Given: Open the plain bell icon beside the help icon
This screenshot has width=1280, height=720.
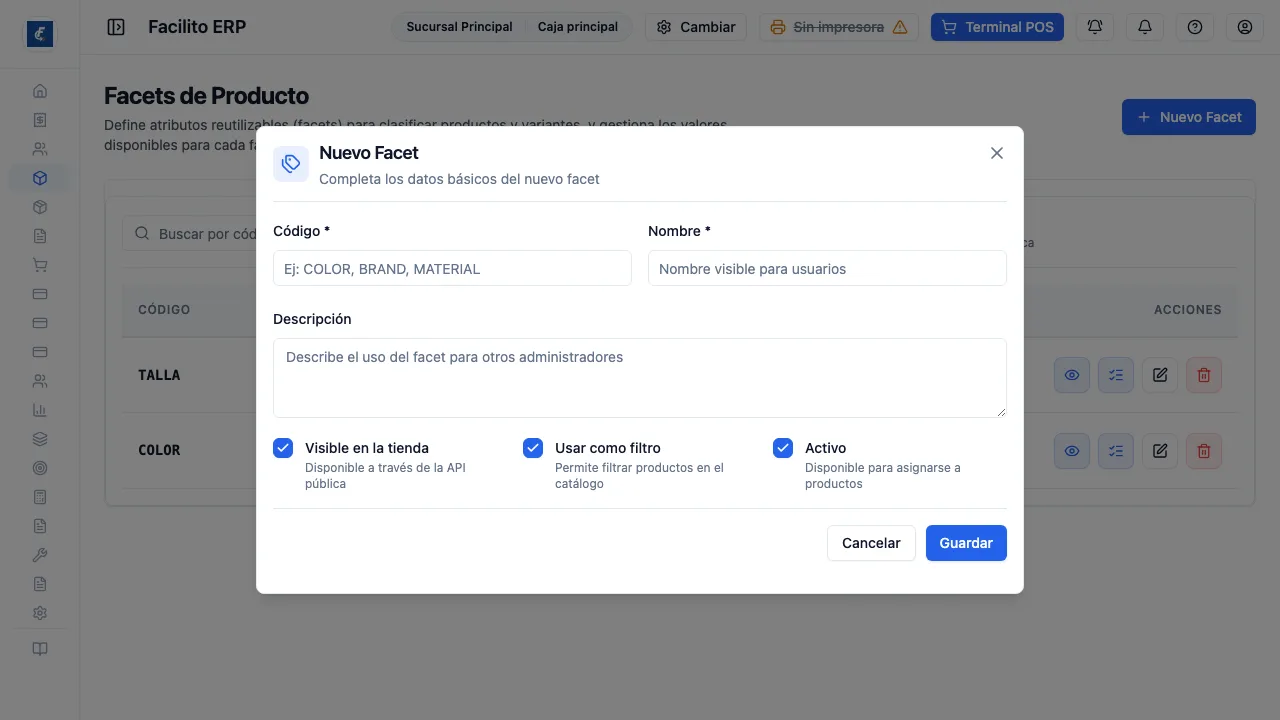Looking at the screenshot, I should (x=1145, y=27).
